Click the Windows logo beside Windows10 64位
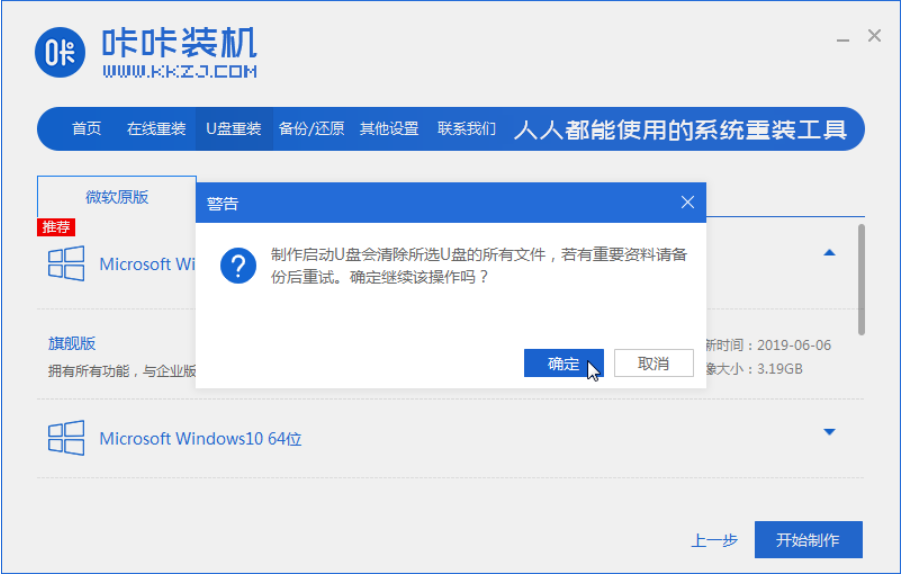 pyautogui.click(x=66, y=438)
